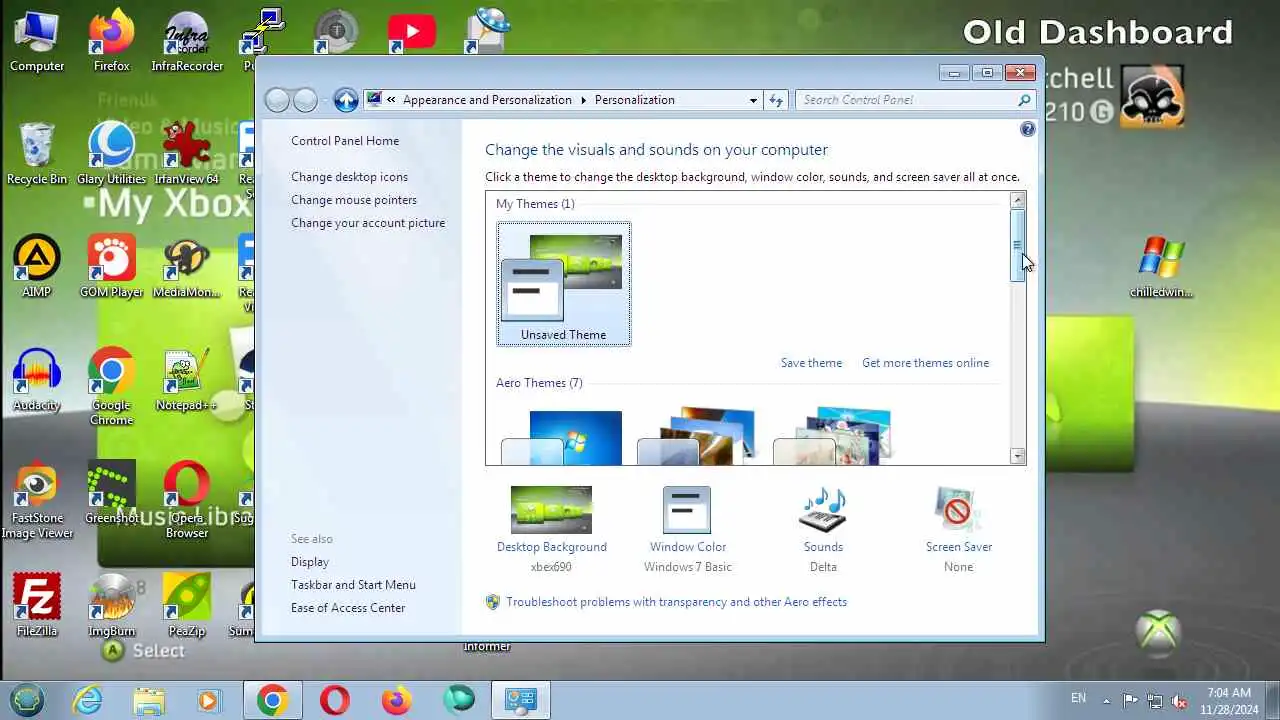Open the Display link under See also
The width and height of the screenshot is (1280, 720).
pos(310,562)
